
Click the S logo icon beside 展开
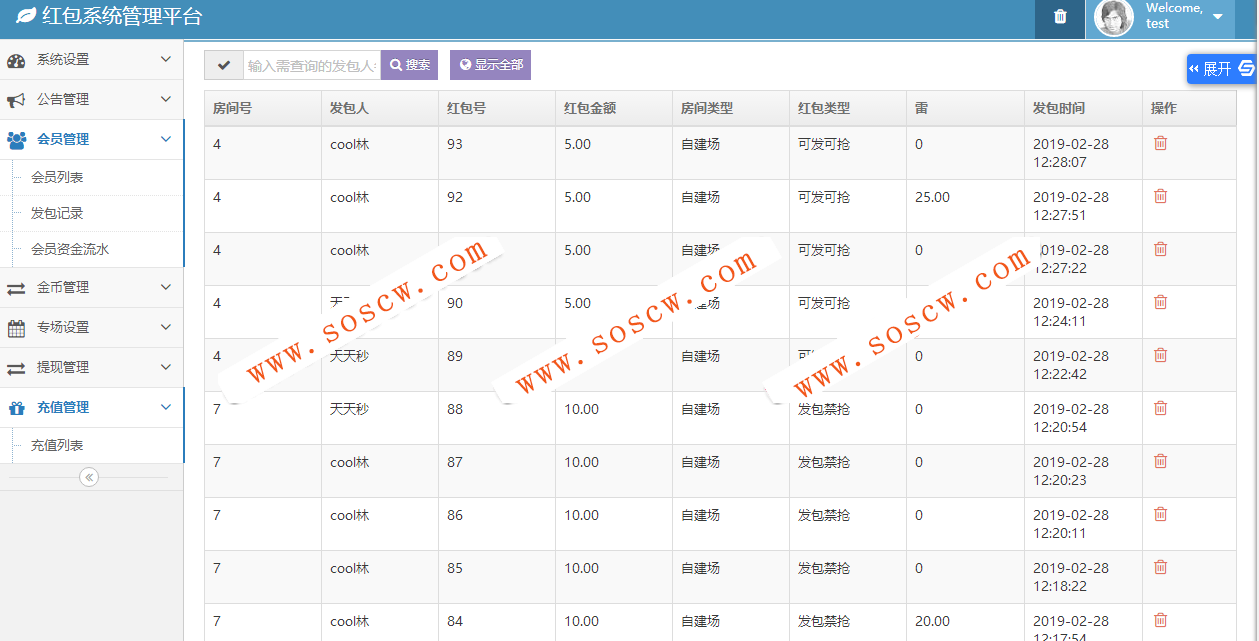(1246, 69)
